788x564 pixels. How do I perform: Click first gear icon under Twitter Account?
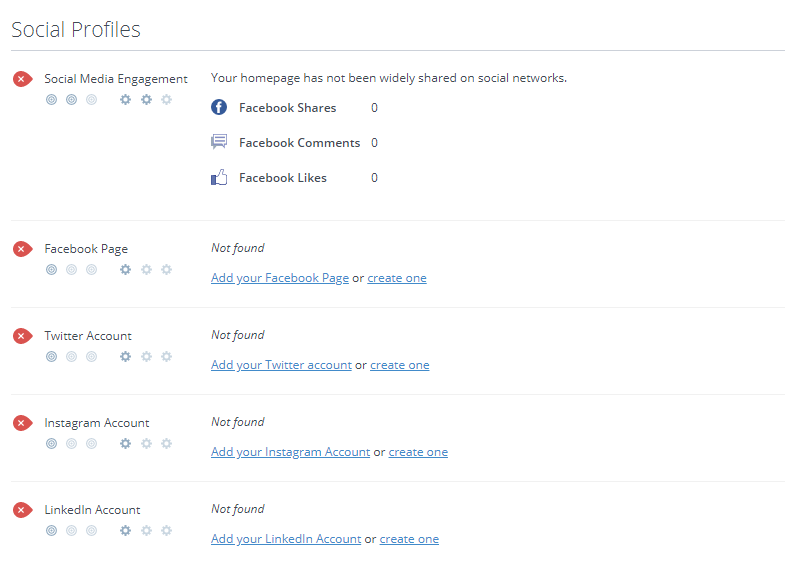click(x=125, y=356)
